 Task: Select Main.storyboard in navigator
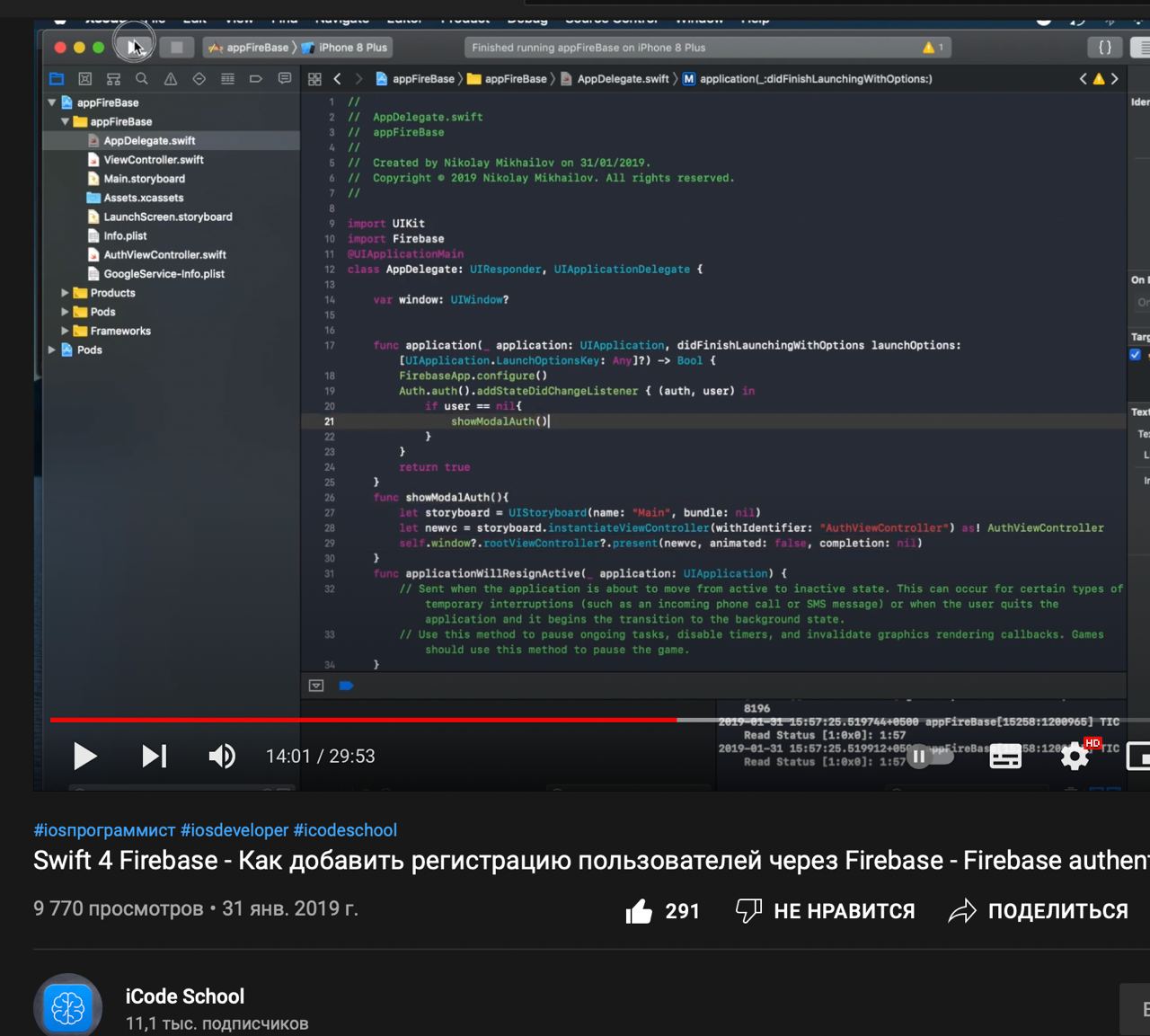coord(172,178)
